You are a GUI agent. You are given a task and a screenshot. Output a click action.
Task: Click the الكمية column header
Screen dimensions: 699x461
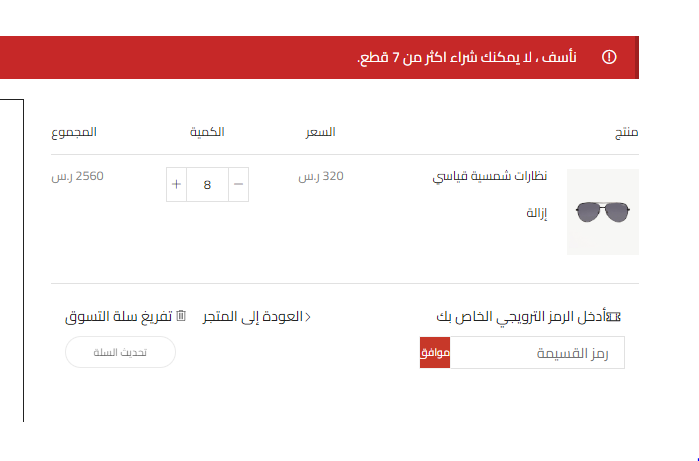click(207, 132)
